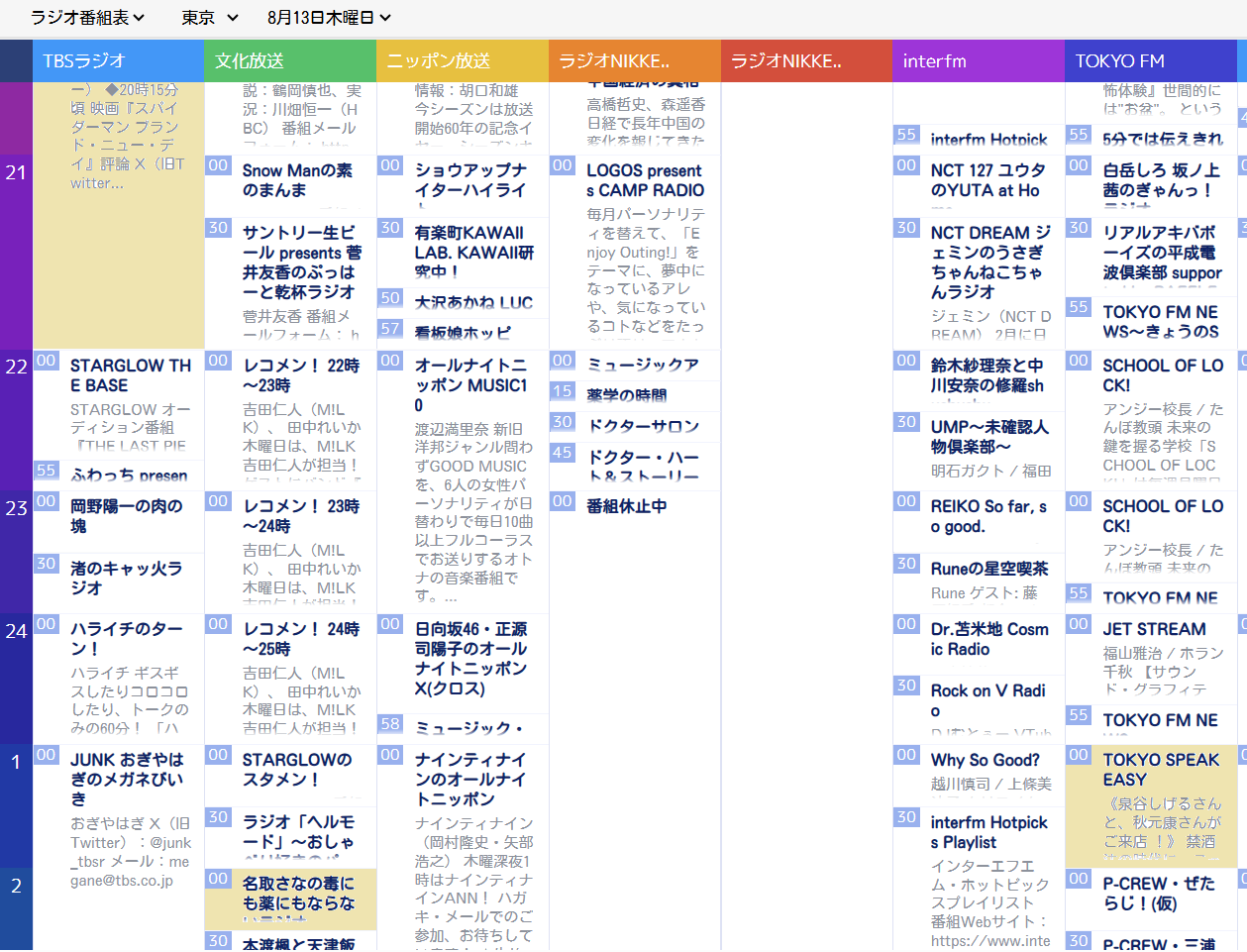Open ドクターサロン program entry
The height and width of the screenshot is (952, 1247).
pyautogui.click(x=643, y=426)
